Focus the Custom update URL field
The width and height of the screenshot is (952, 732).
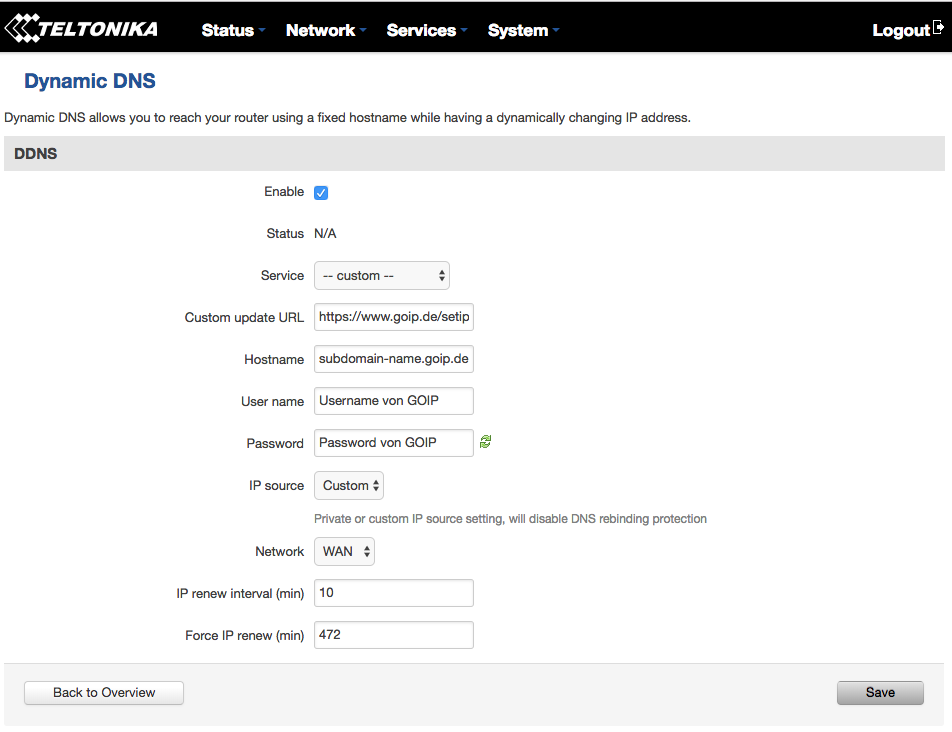pyautogui.click(x=393, y=317)
